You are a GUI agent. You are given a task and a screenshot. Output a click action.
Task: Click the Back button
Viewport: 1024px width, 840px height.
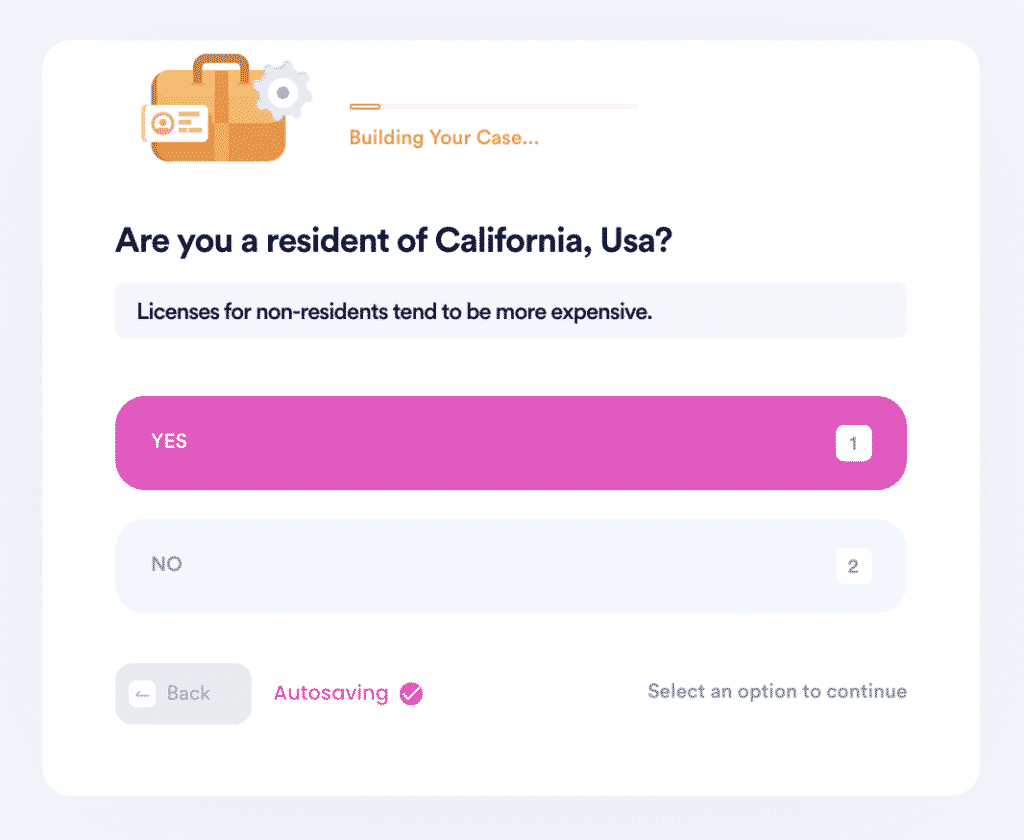[x=183, y=693]
